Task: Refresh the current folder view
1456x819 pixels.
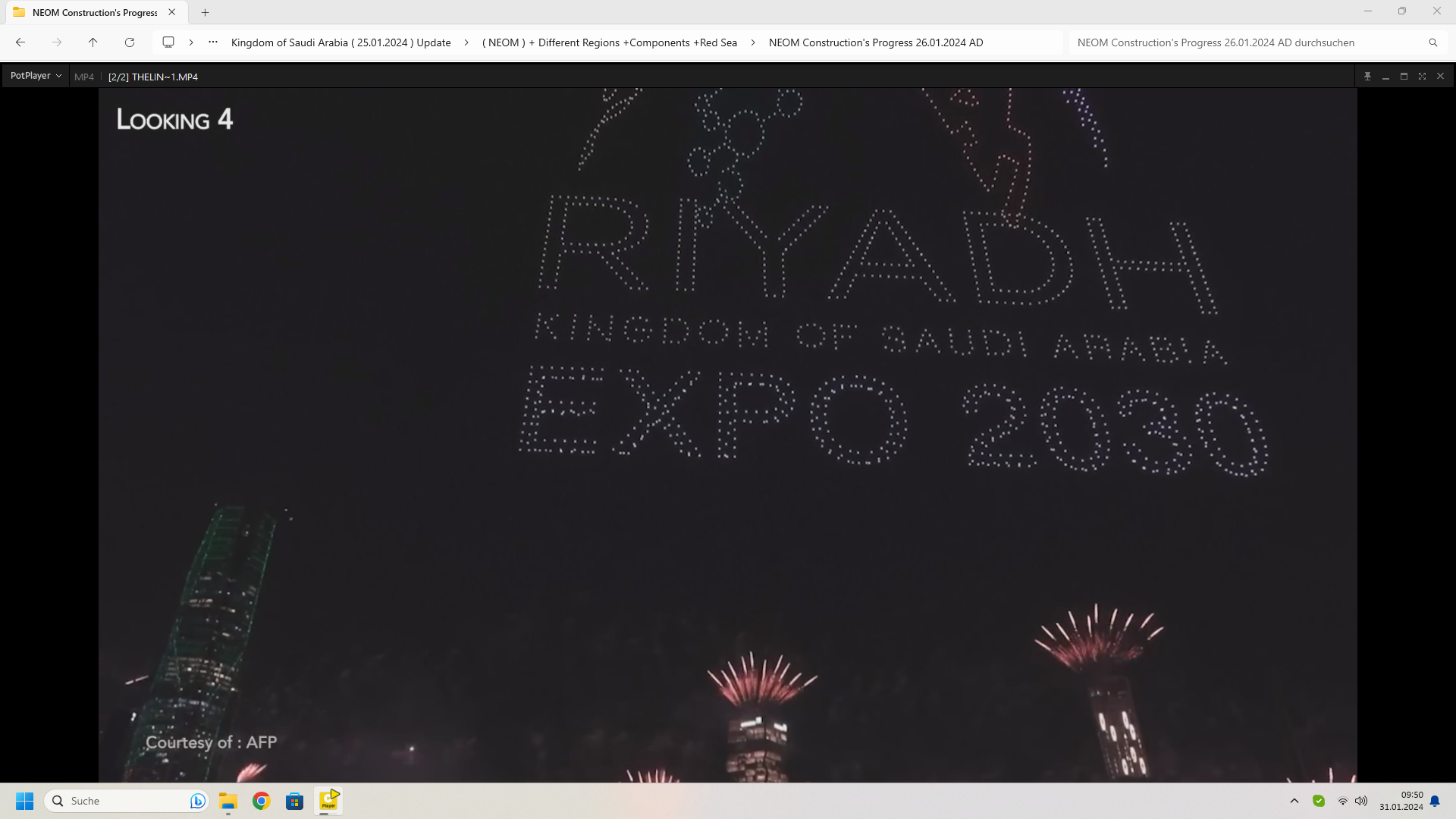Action: [130, 42]
